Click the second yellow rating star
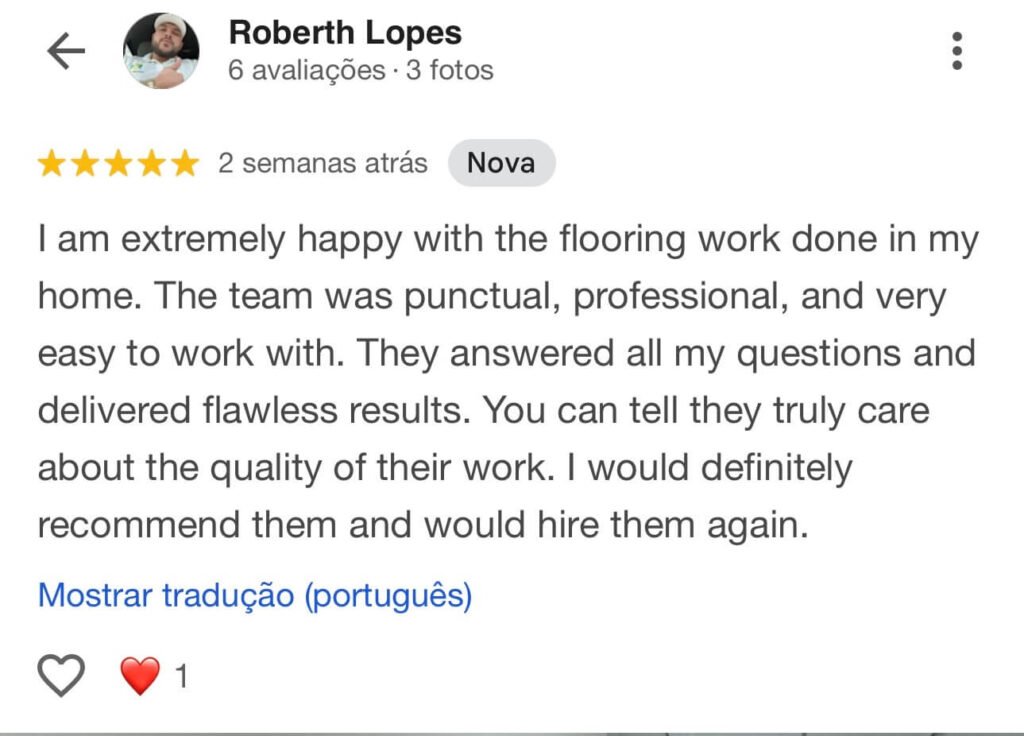The width and height of the screenshot is (1024, 736). coord(85,164)
